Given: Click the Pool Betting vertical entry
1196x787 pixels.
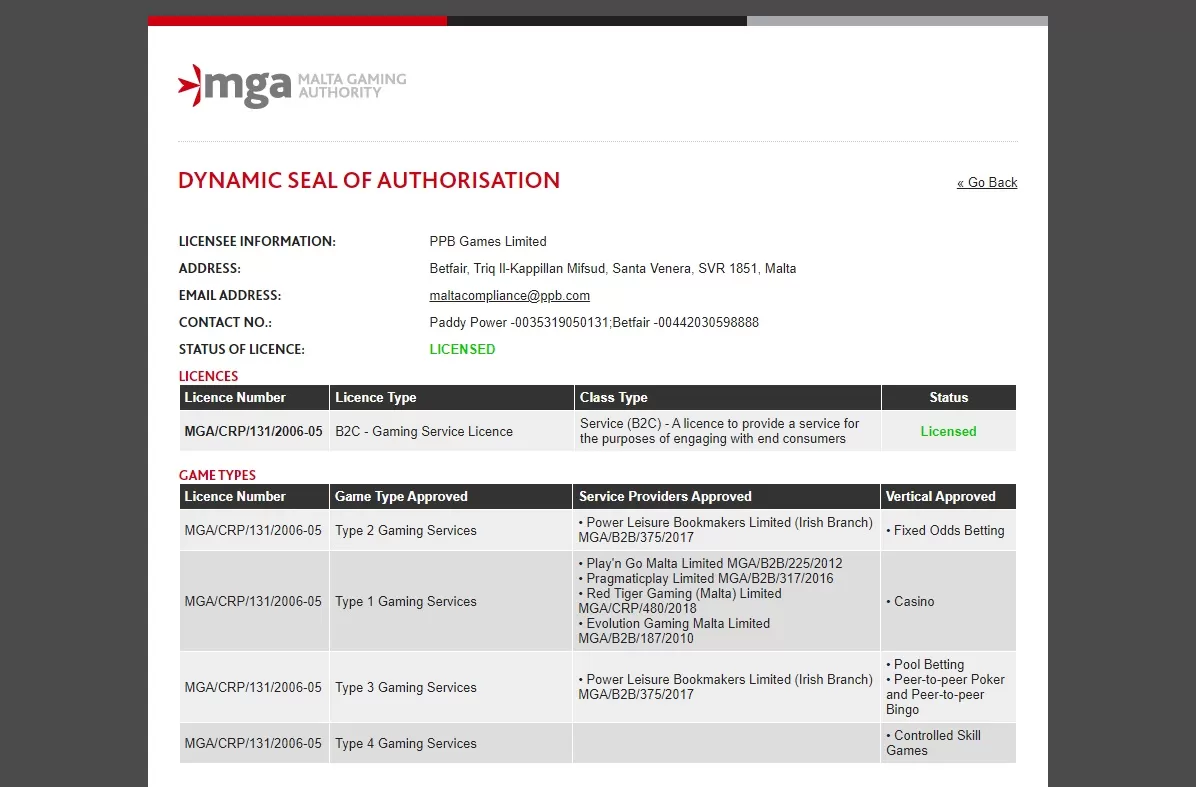Looking at the screenshot, I should (925, 664).
